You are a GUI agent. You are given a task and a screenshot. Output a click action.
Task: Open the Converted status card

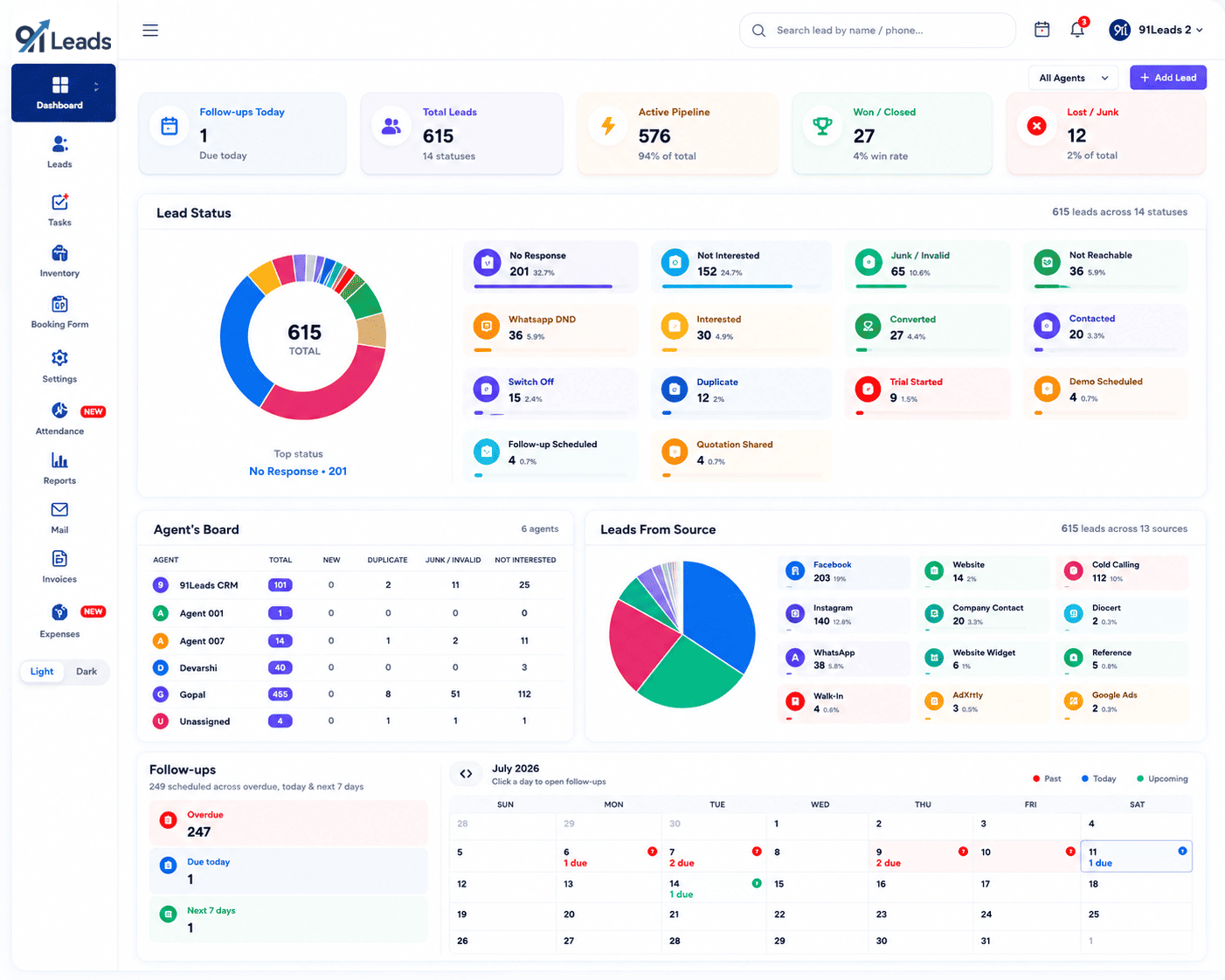click(928, 329)
